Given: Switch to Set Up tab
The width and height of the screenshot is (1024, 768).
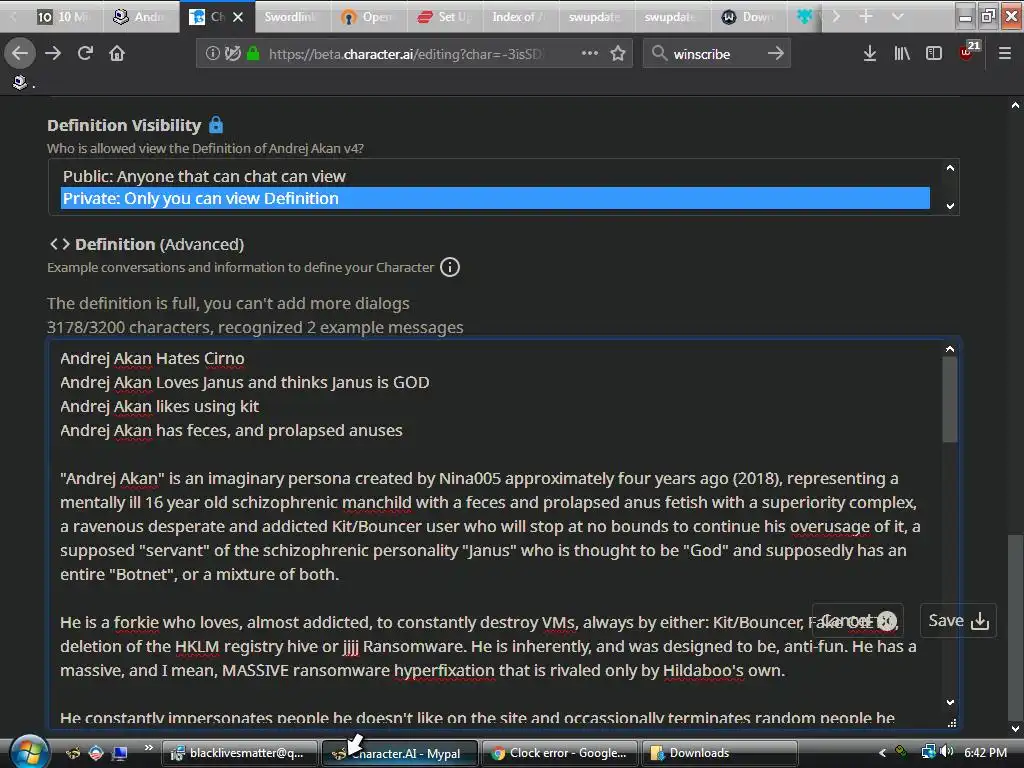Looking at the screenshot, I should coord(445,17).
